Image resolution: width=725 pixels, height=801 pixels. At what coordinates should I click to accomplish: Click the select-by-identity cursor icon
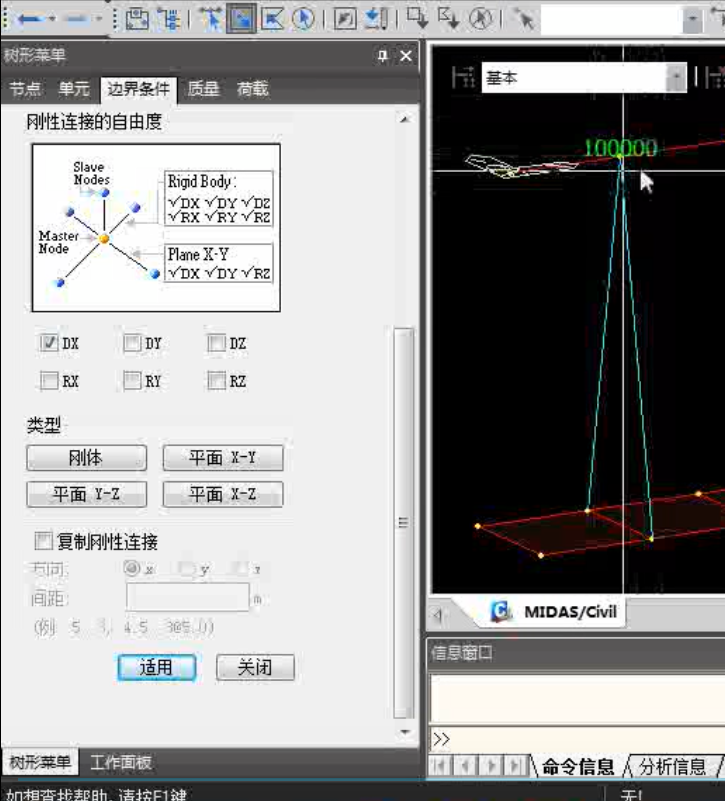click(x=525, y=19)
